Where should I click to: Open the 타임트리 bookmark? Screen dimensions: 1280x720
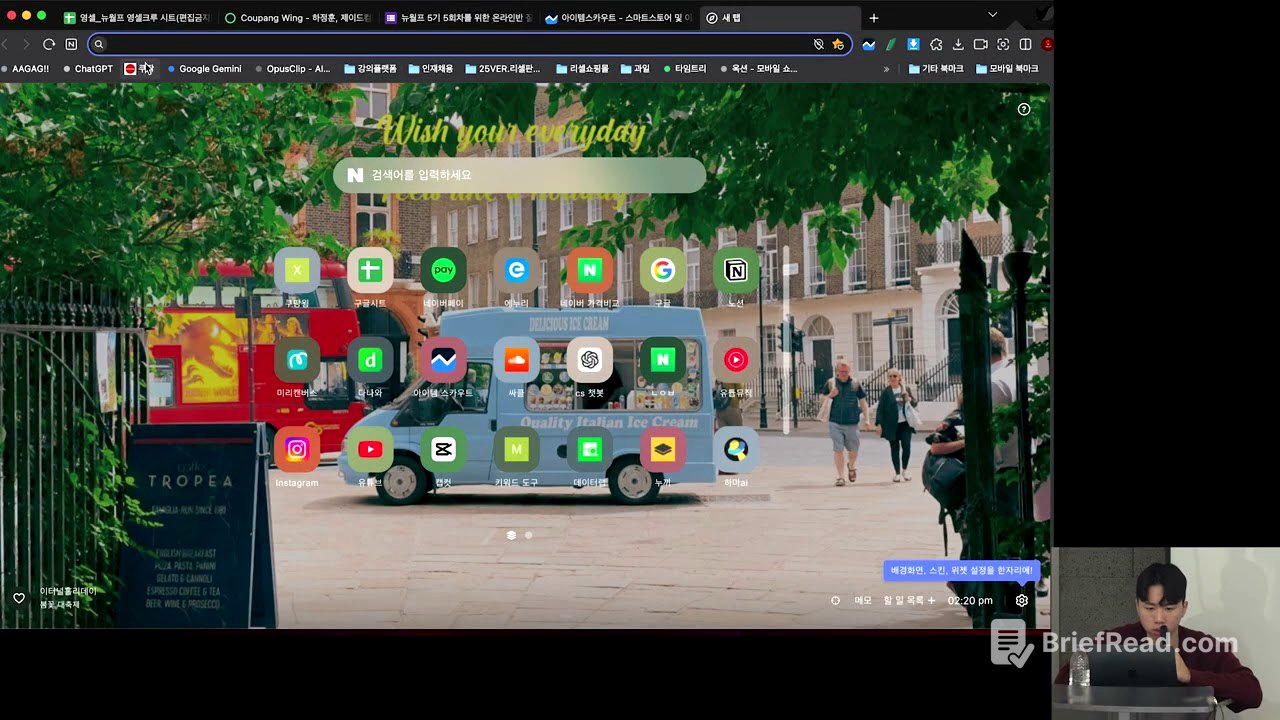coord(684,69)
